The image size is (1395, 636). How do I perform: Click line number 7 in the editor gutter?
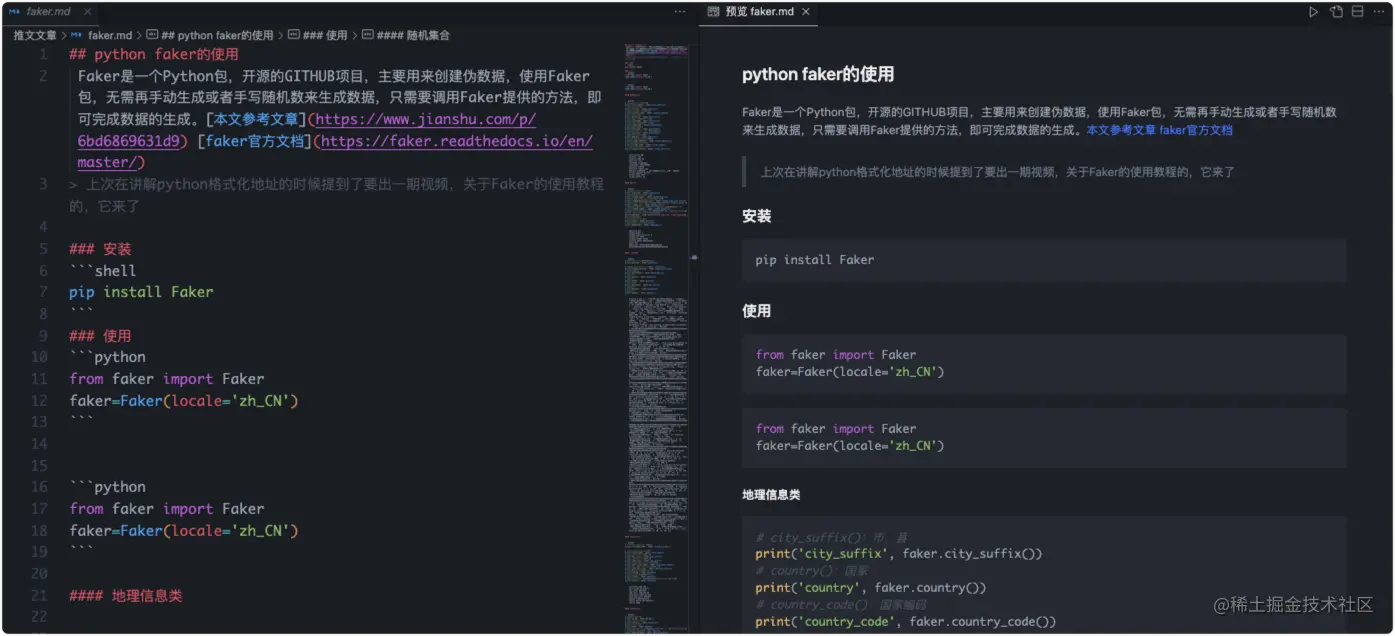43,292
